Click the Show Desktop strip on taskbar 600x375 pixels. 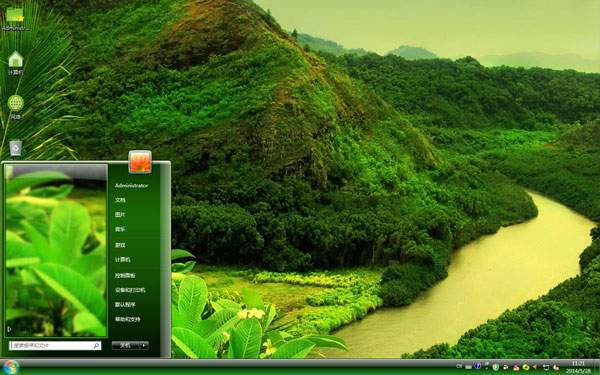tap(596, 367)
